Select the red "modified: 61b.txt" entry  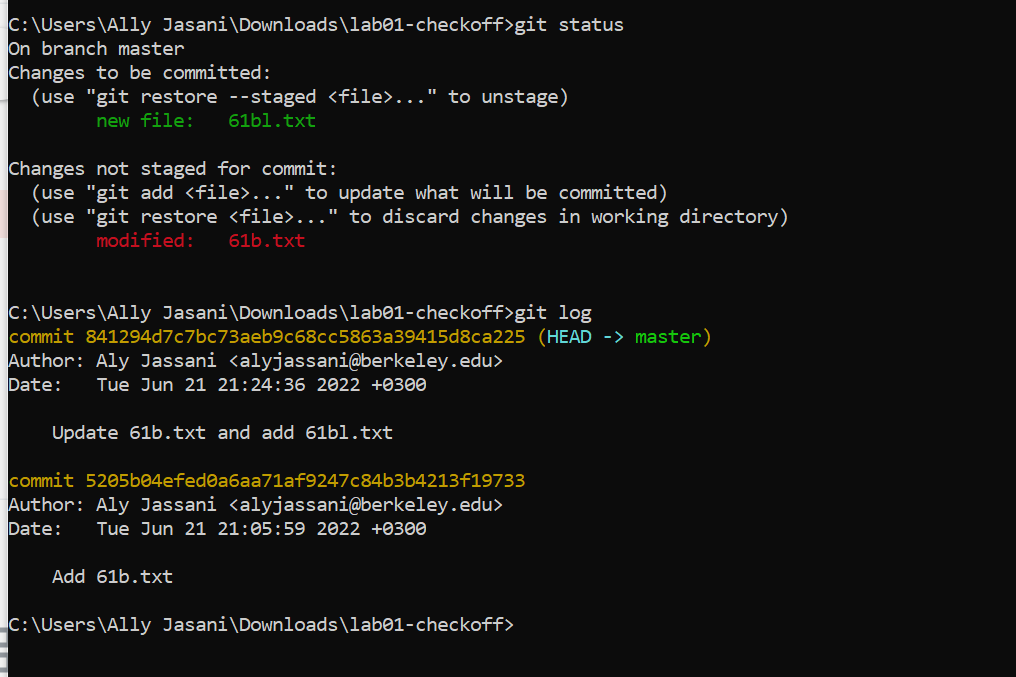tap(200, 241)
